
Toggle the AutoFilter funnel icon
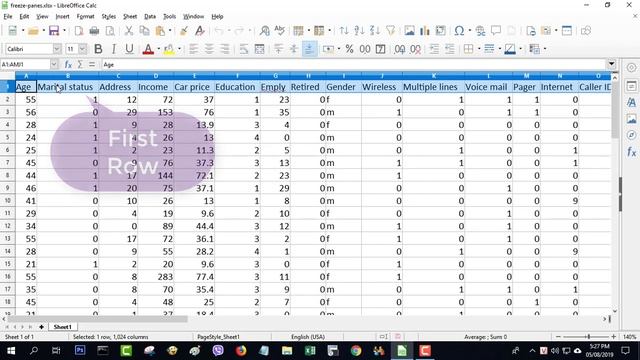[391, 31]
